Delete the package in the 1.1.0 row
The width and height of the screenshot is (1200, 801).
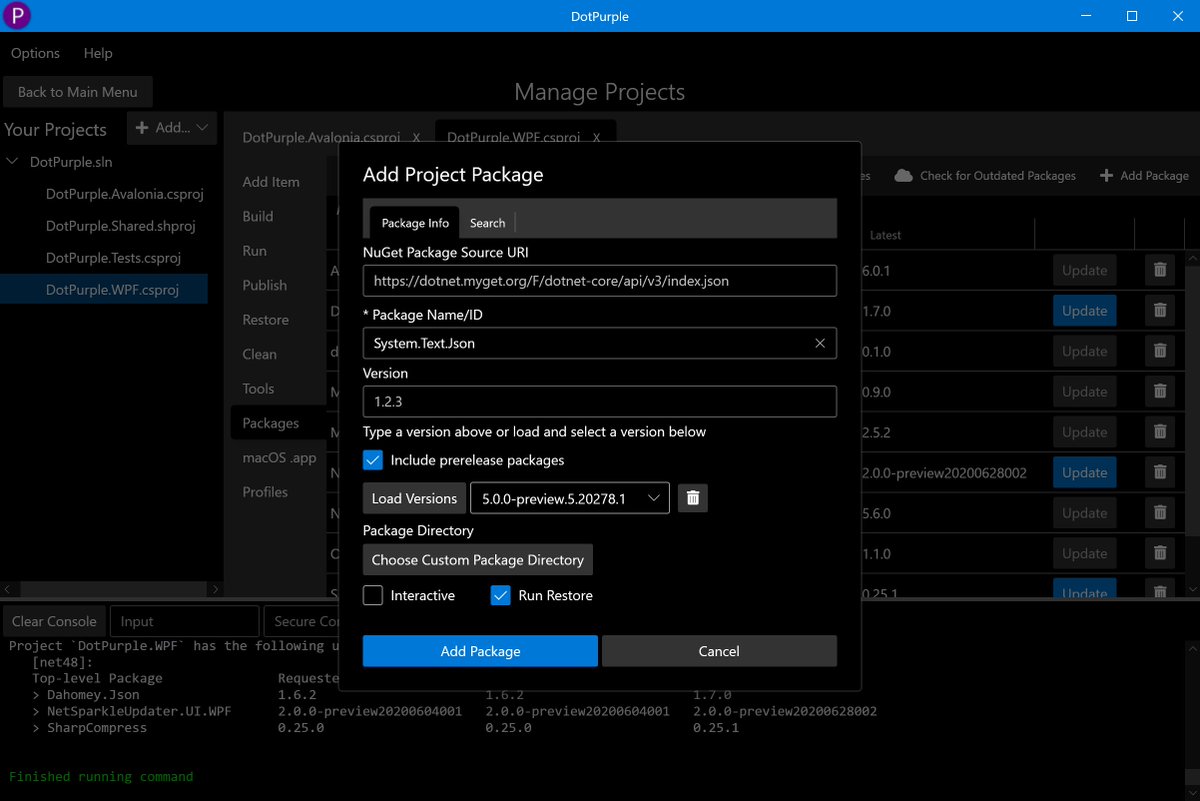1160,554
